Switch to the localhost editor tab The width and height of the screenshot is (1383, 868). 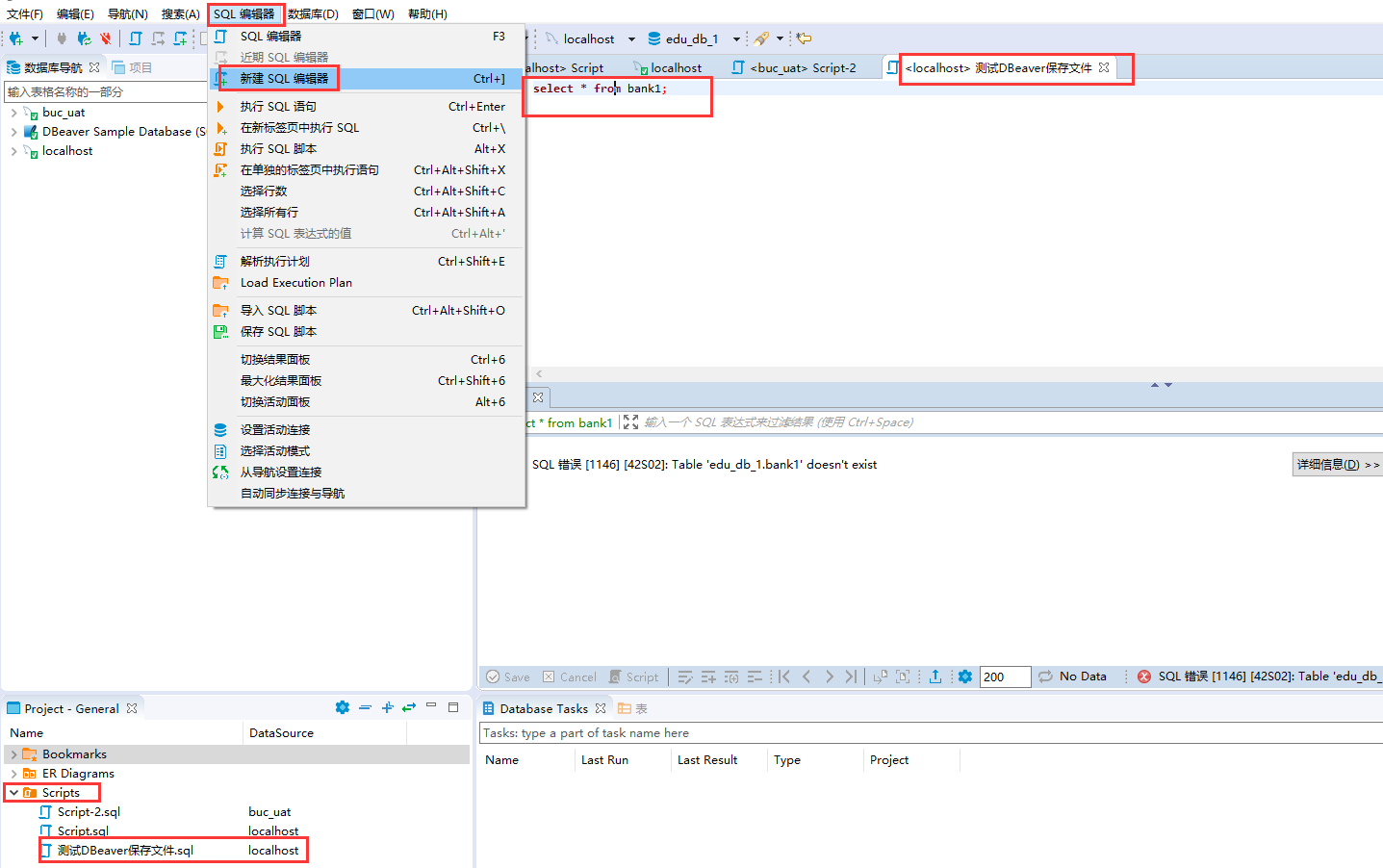click(x=668, y=67)
